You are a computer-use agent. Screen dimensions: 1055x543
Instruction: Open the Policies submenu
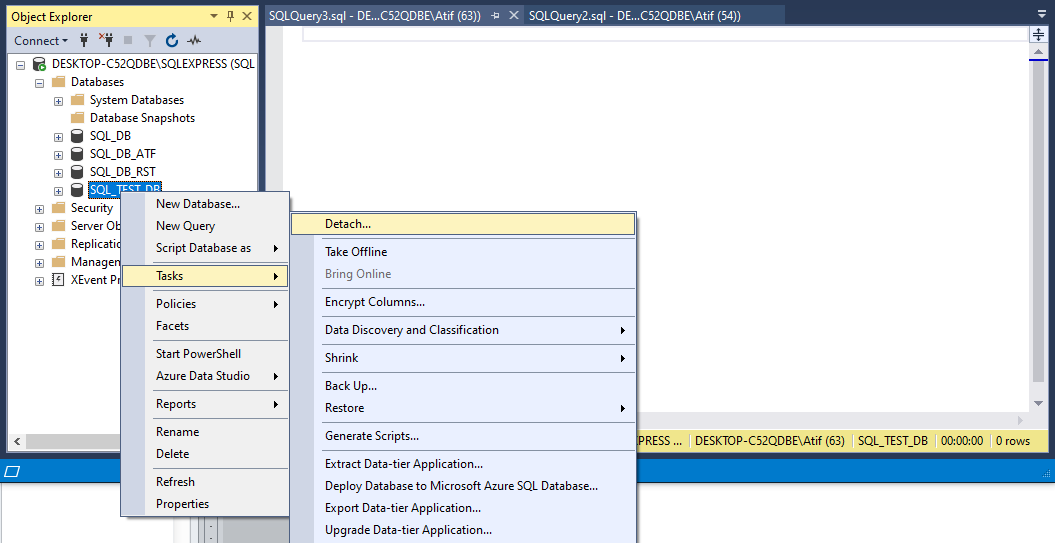point(205,303)
